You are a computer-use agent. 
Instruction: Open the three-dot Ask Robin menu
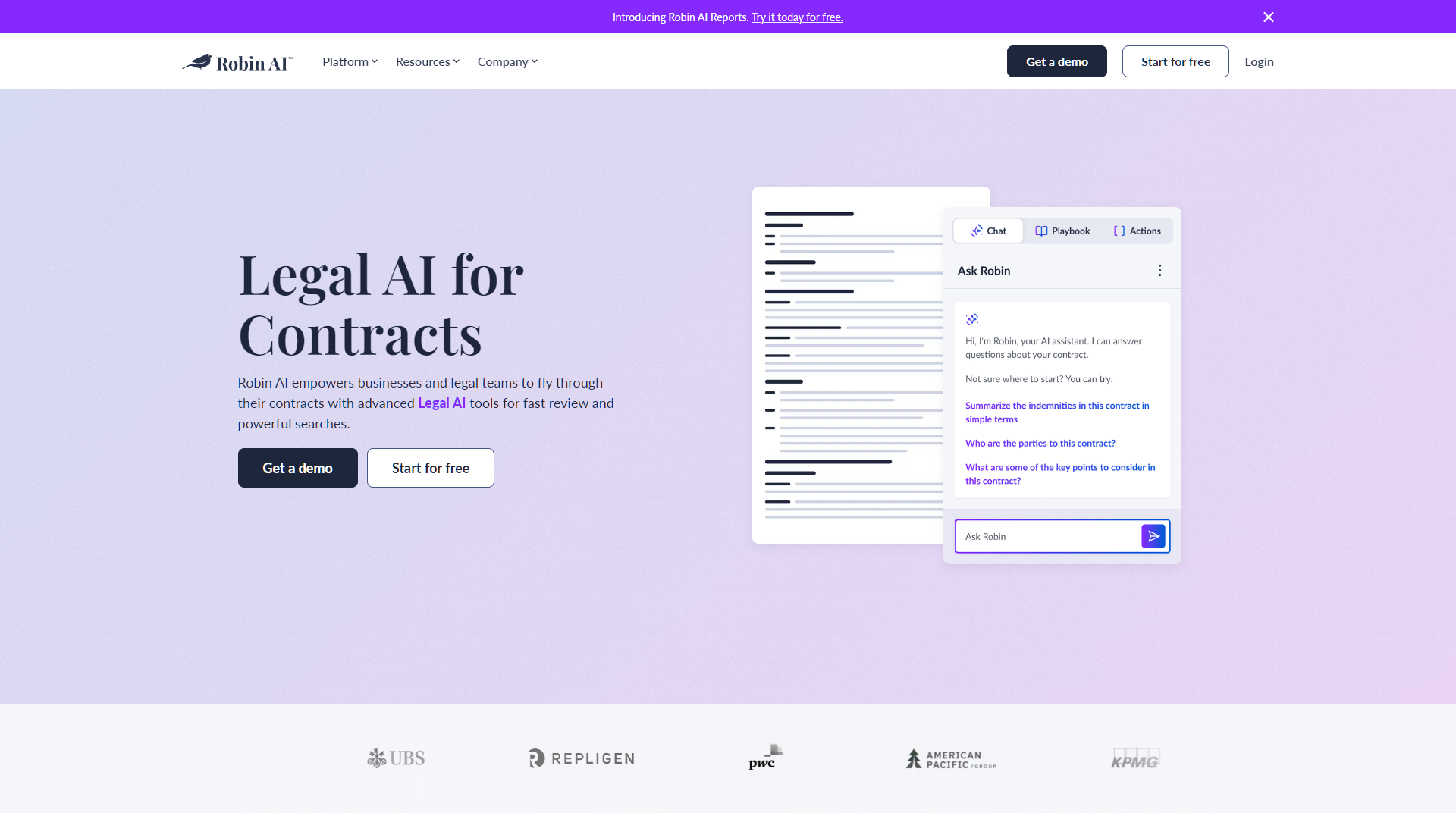click(x=1159, y=271)
